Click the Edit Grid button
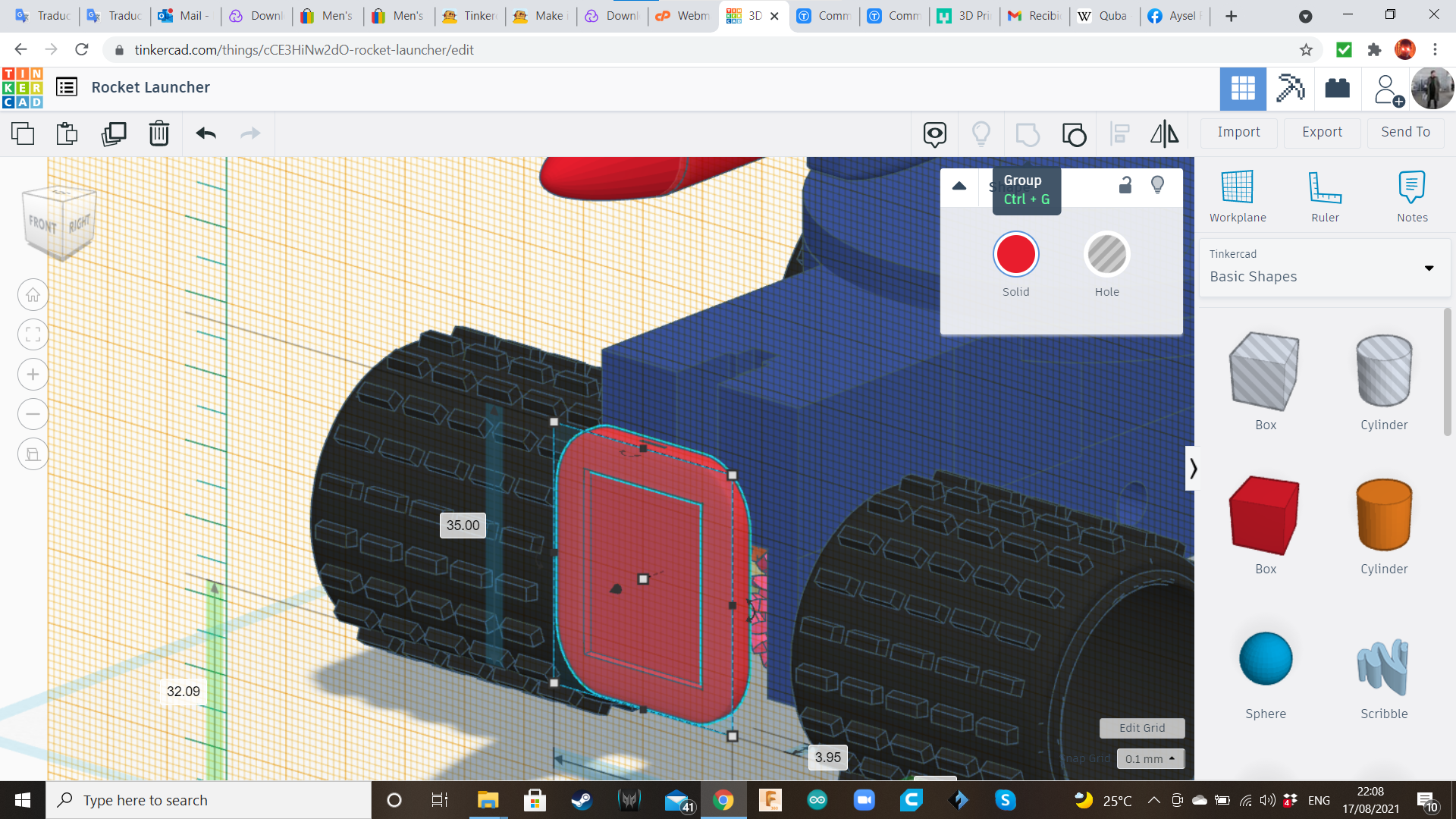1456x819 pixels. tap(1141, 728)
